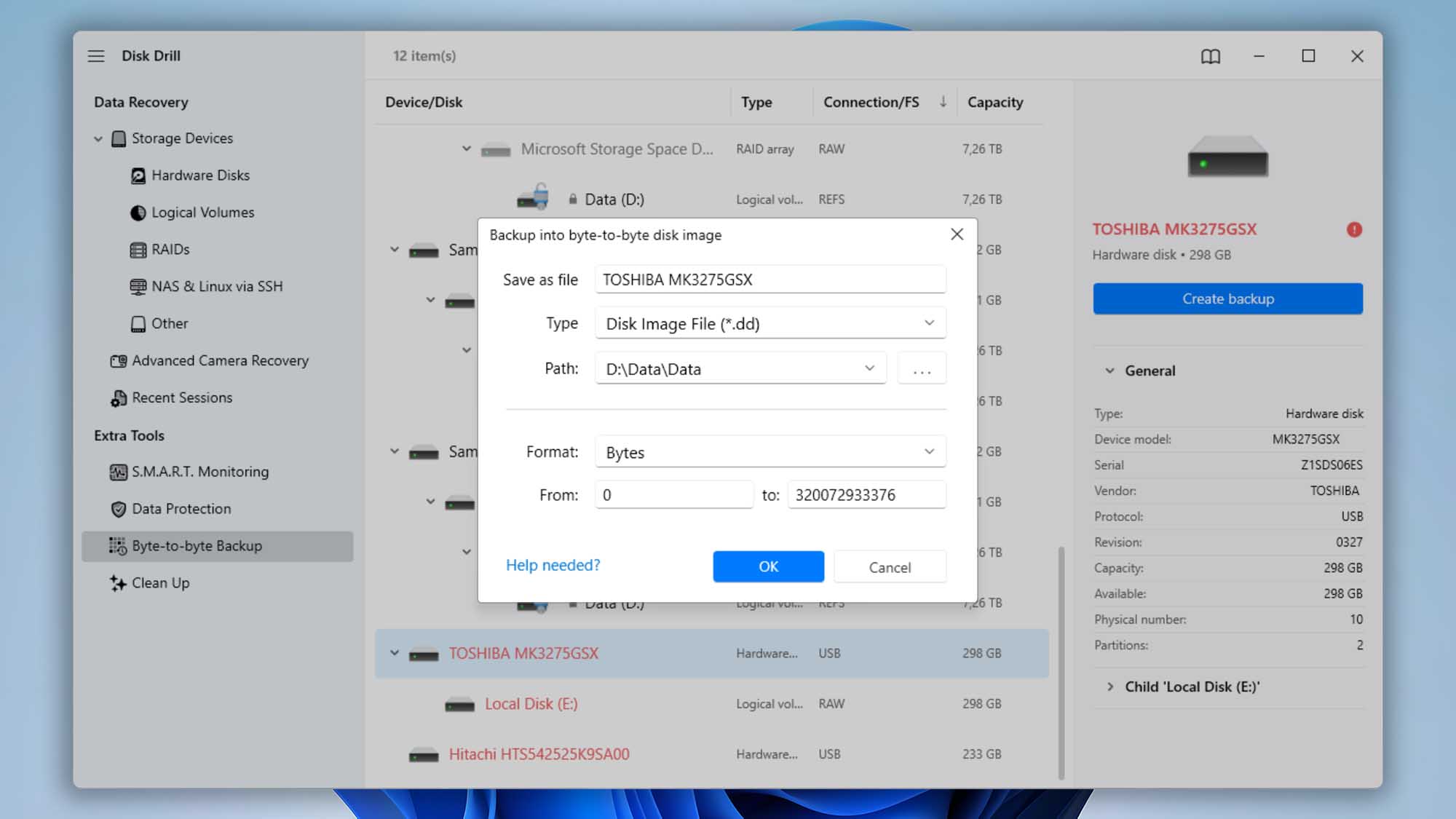Open the Help needed? link

point(553,565)
